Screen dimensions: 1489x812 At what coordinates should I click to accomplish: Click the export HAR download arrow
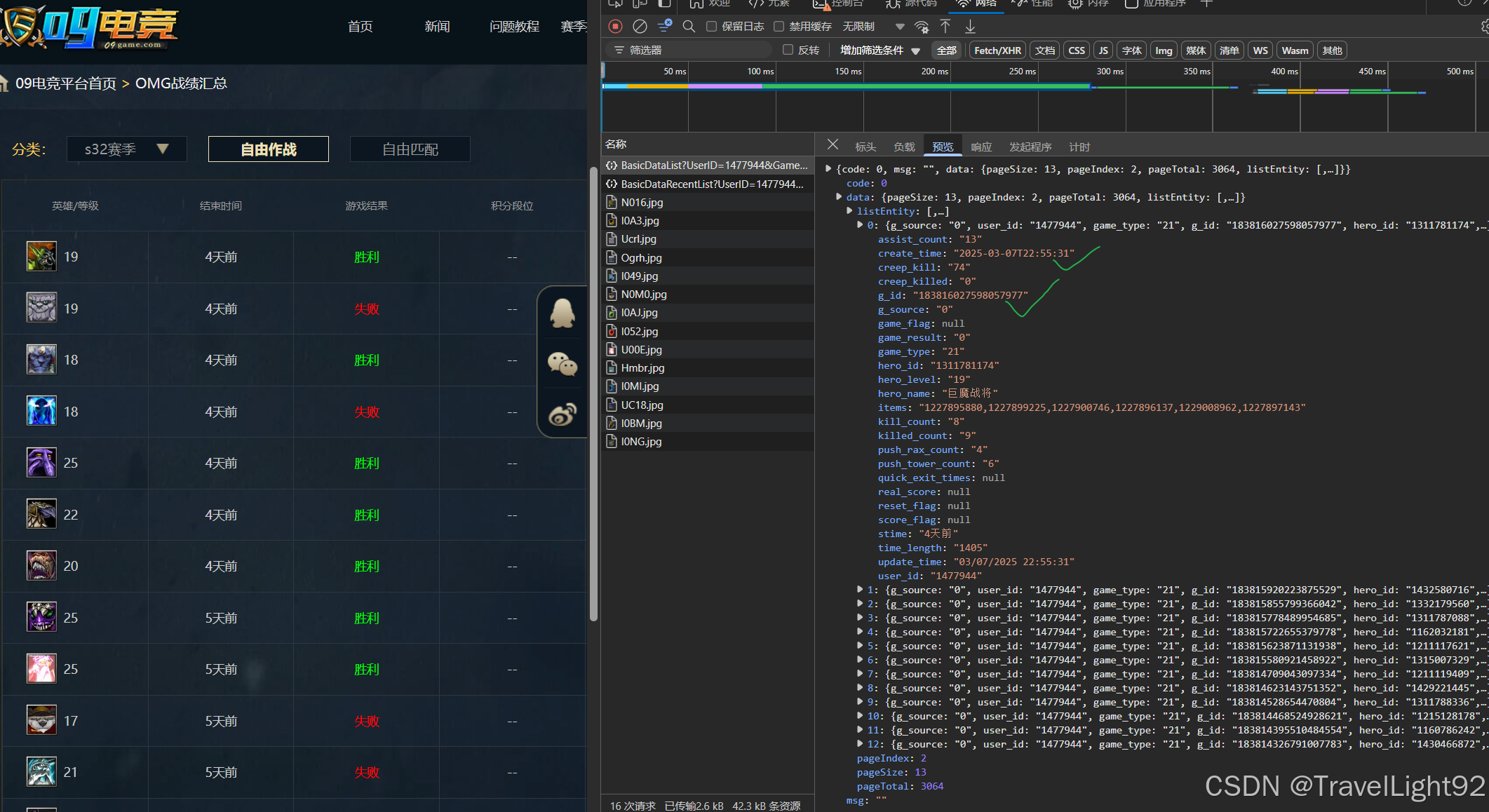(970, 27)
